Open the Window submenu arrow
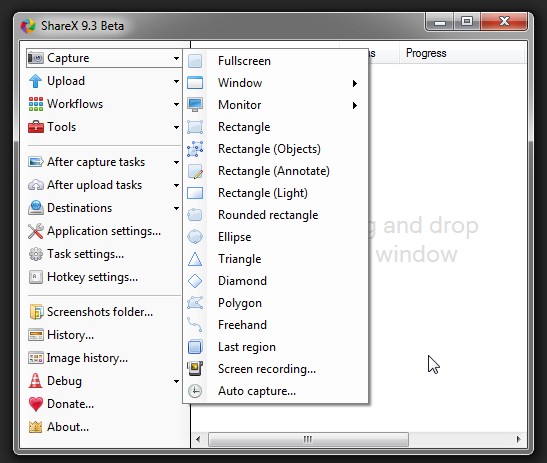 355,83
